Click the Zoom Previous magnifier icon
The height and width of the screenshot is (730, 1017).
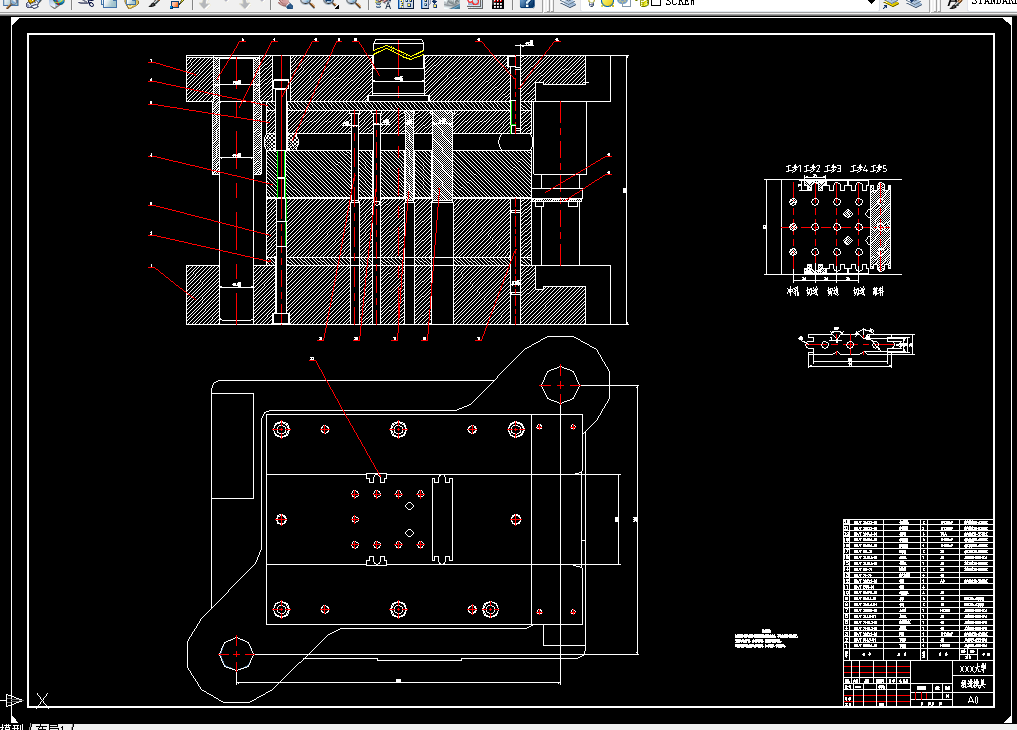tap(353, 3)
